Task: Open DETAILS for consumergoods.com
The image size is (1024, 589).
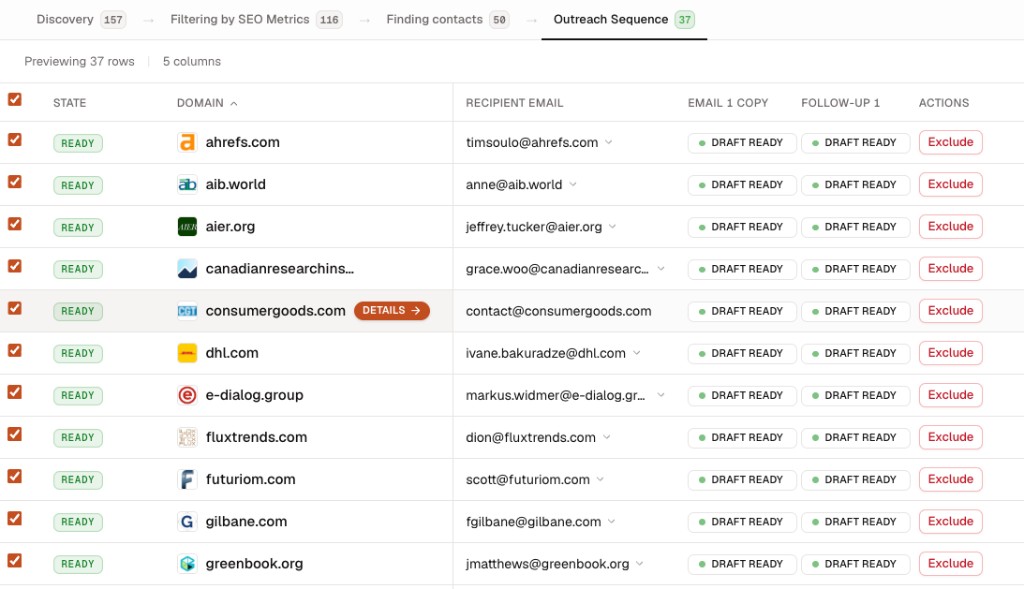Action: 392,311
